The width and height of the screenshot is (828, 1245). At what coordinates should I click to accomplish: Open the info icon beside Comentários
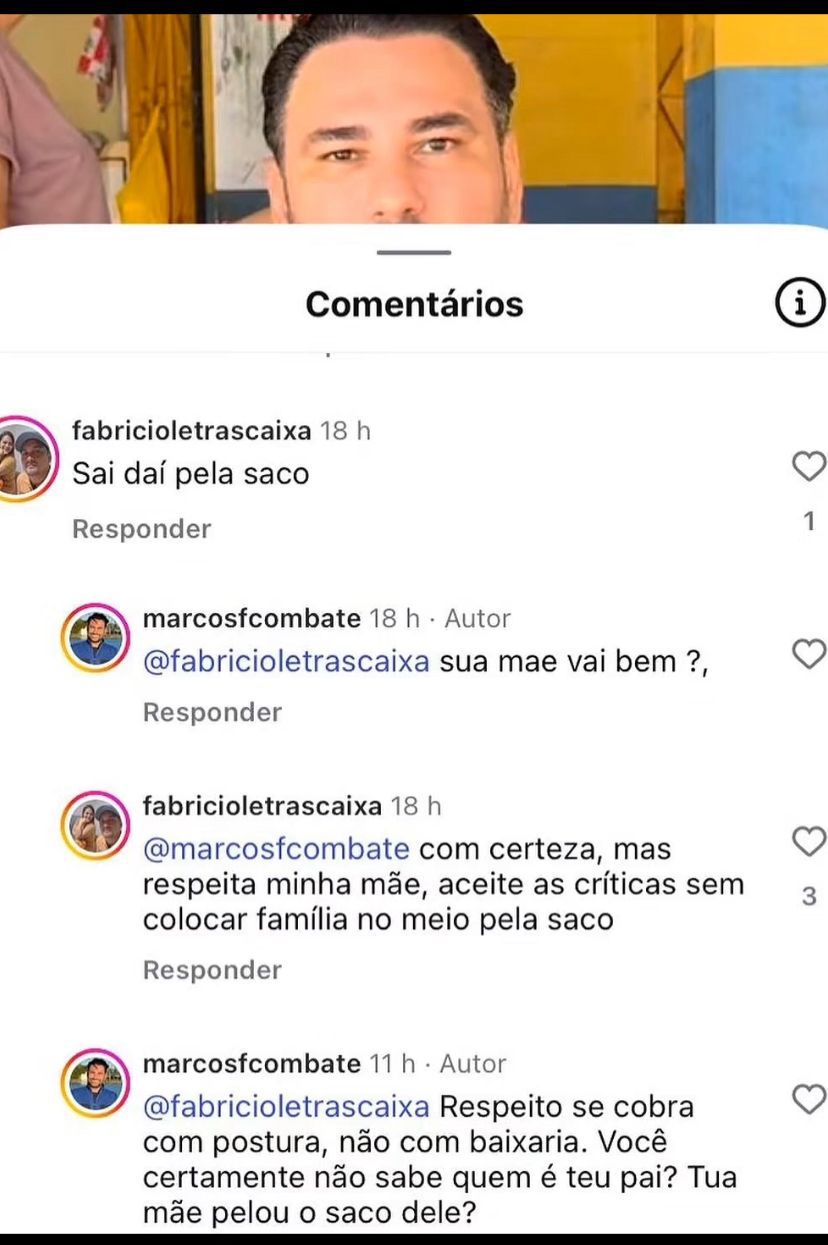pos(799,303)
